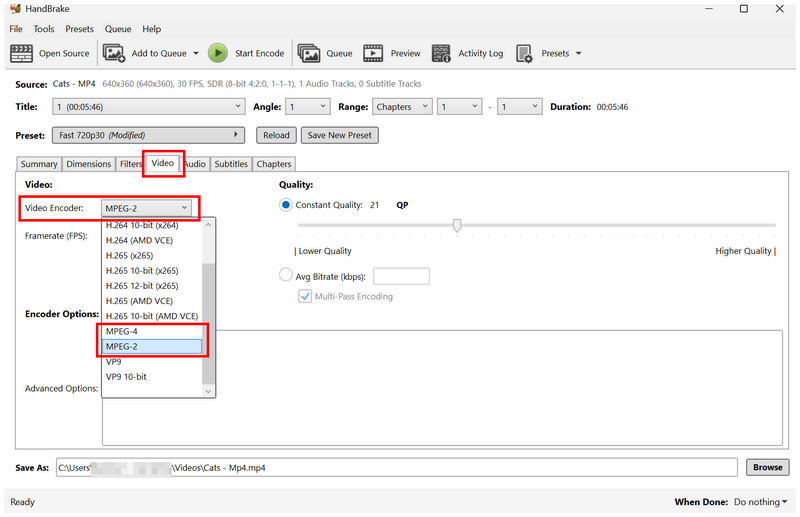Select the Video tab

click(x=163, y=163)
